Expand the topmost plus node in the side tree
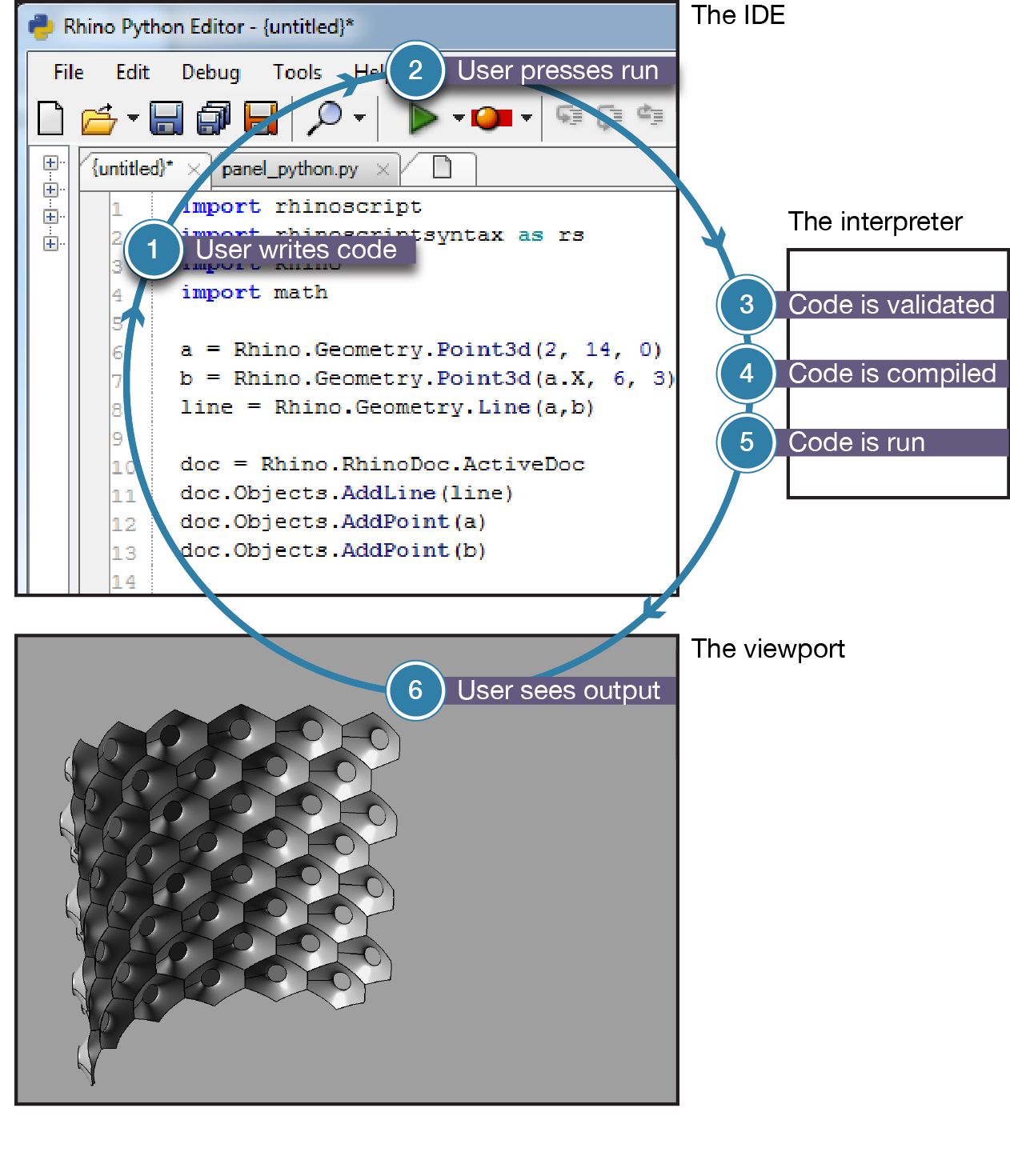 click(50, 162)
